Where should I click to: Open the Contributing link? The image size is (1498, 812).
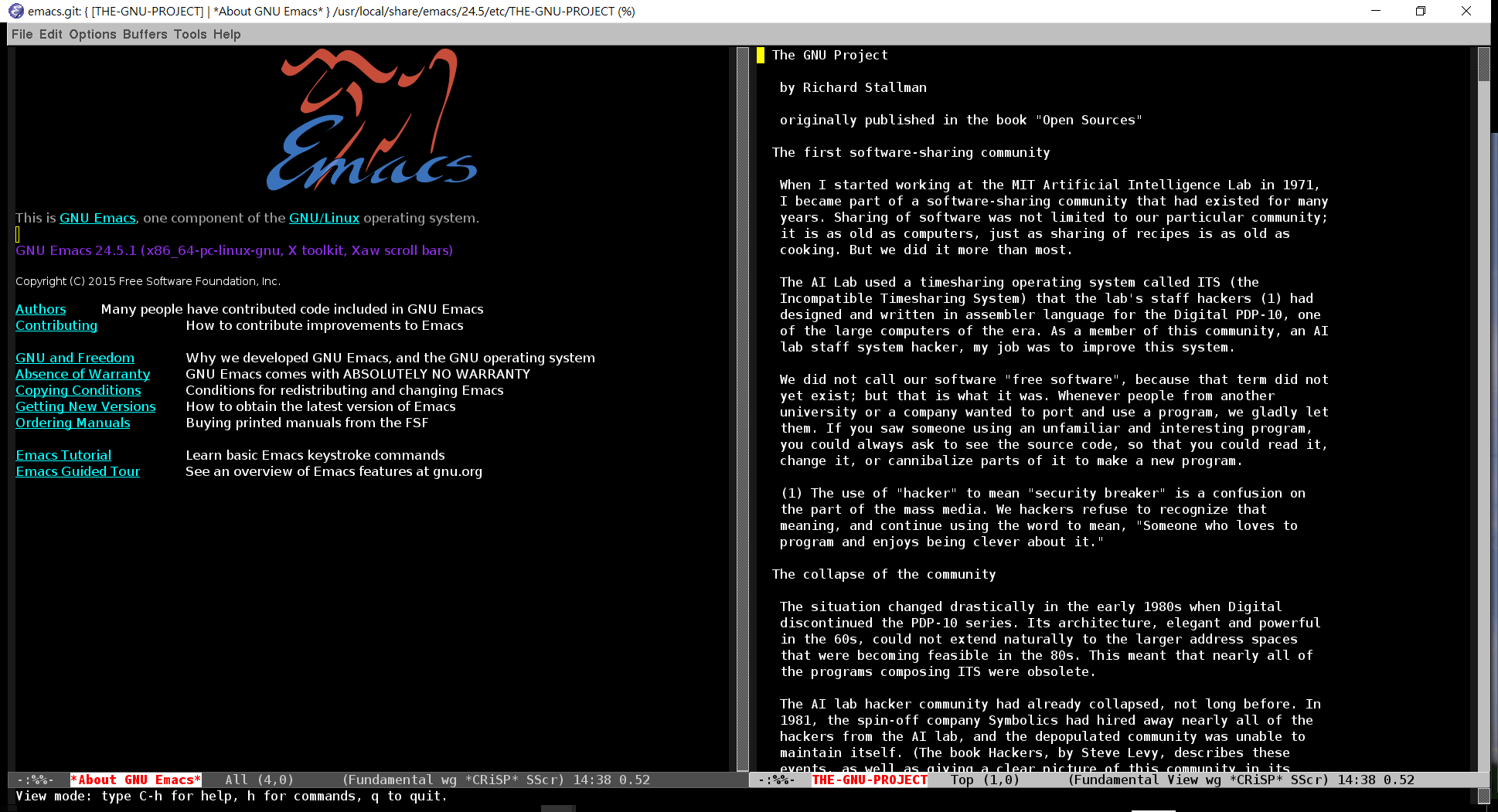[56, 325]
